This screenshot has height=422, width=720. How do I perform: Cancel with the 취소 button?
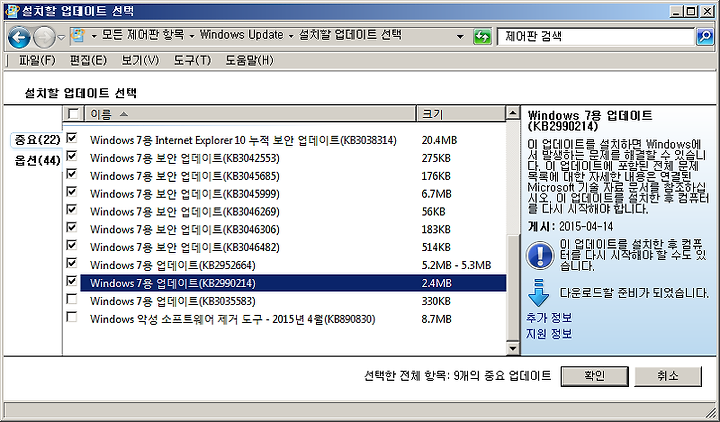[668, 376]
